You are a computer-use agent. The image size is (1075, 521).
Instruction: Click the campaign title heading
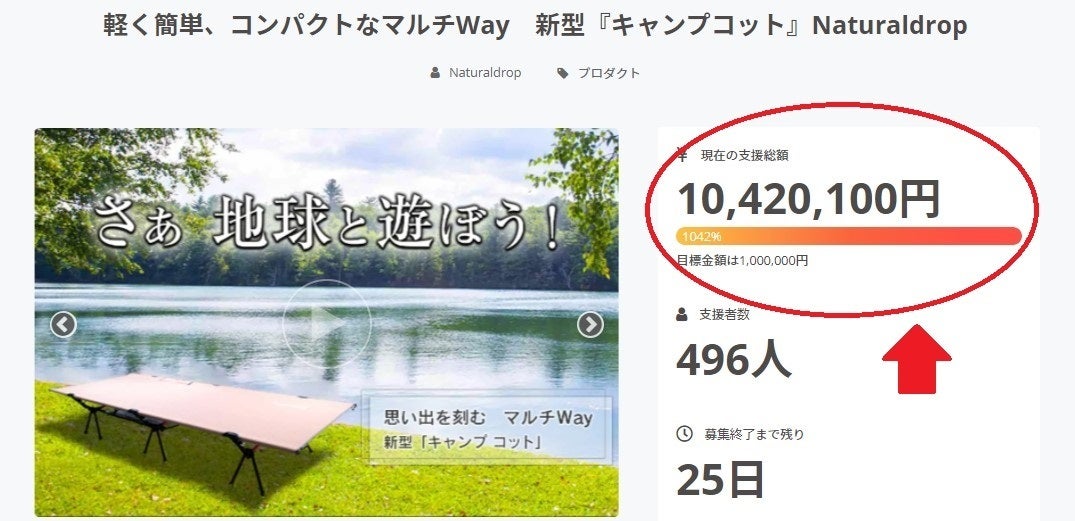tap(535, 25)
